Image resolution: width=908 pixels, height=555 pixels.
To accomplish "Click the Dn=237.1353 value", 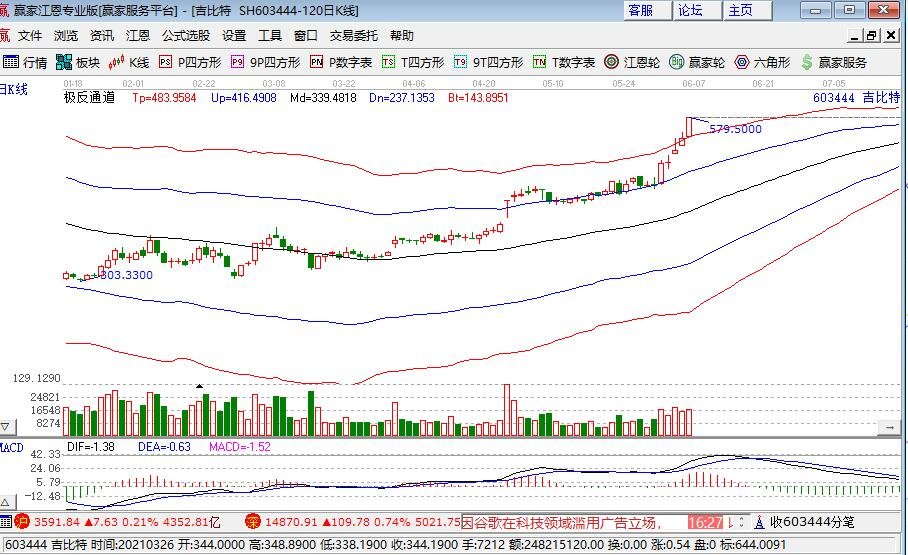I will [402, 98].
